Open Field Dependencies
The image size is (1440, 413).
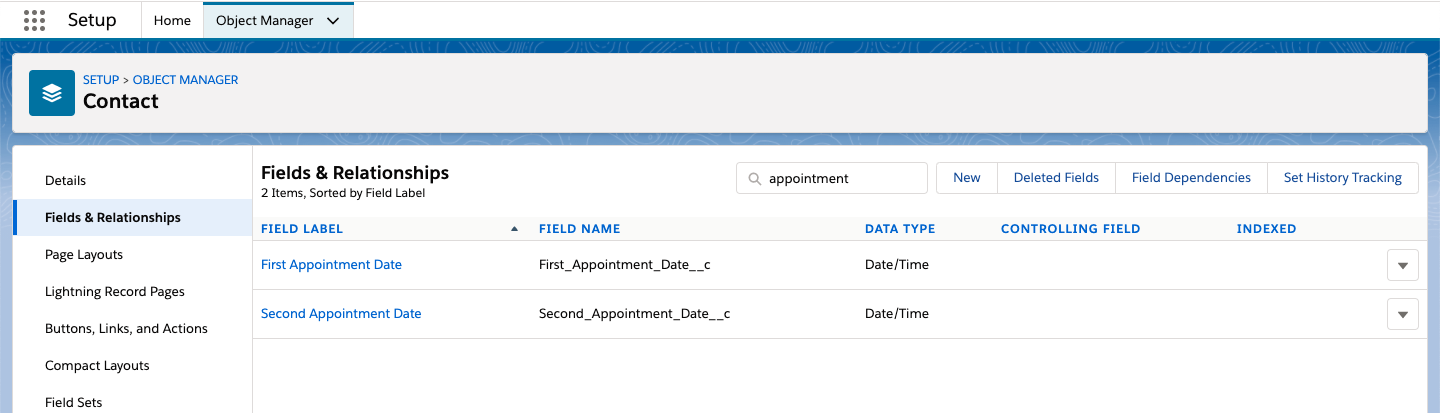(x=1191, y=178)
